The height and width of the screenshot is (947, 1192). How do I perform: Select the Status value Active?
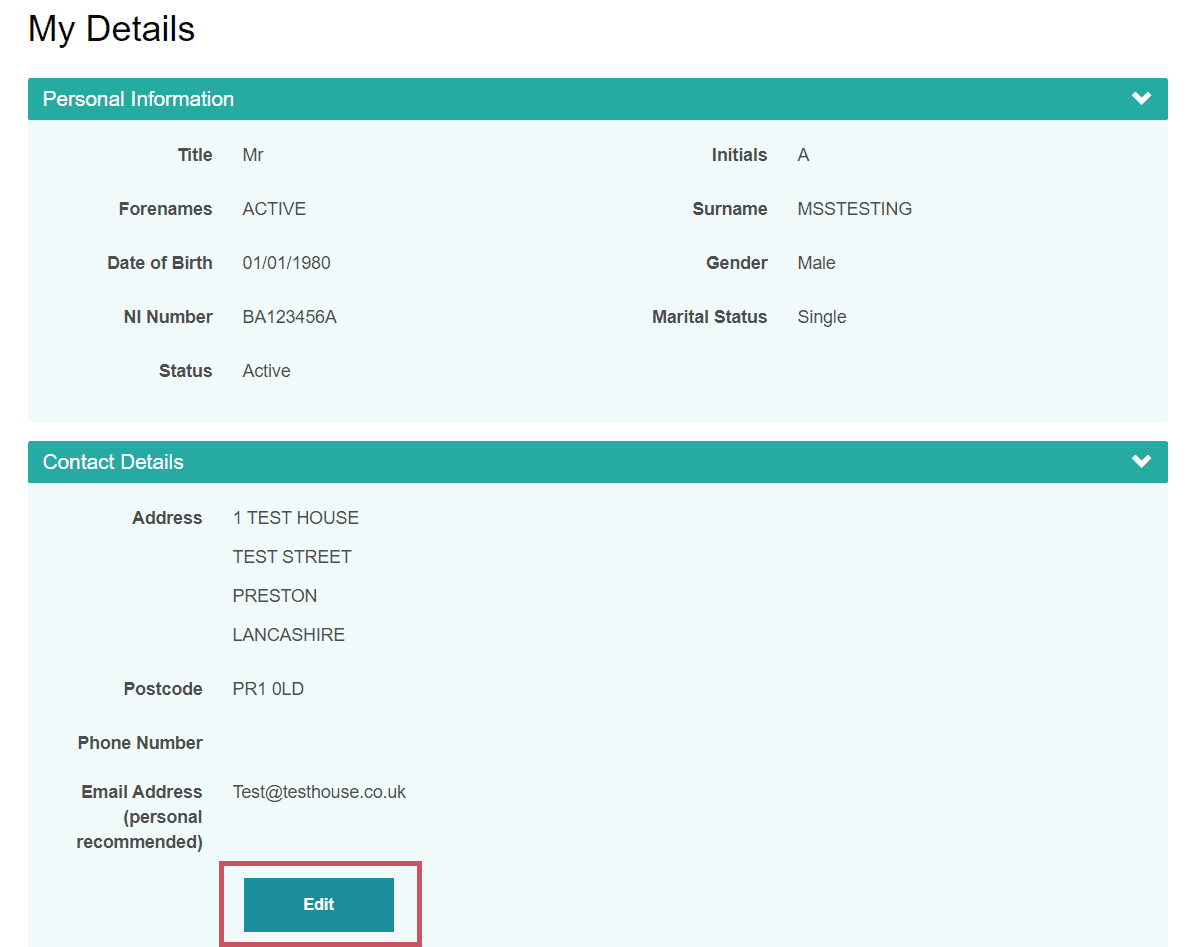(266, 370)
